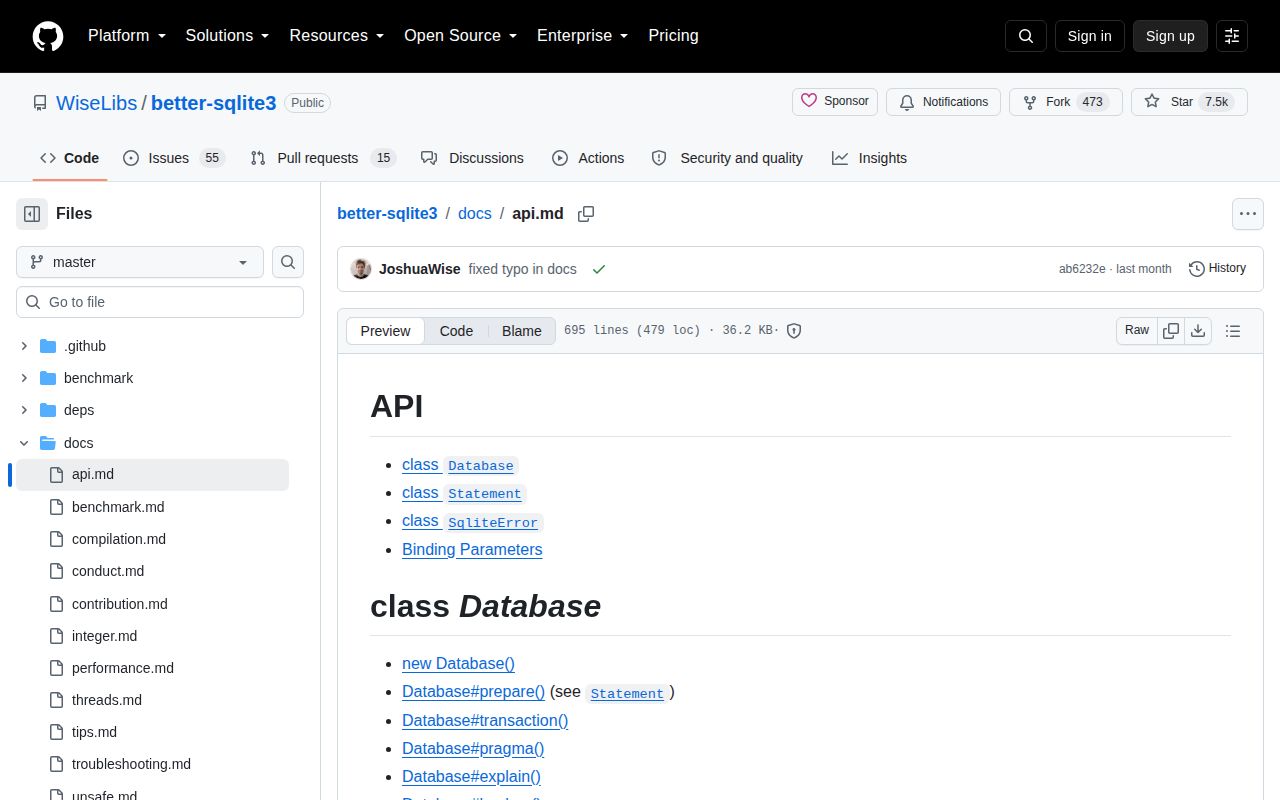Viewport: 1280px width, 800px height.
Task: Open the Issues tab
Action: (174, 158)
